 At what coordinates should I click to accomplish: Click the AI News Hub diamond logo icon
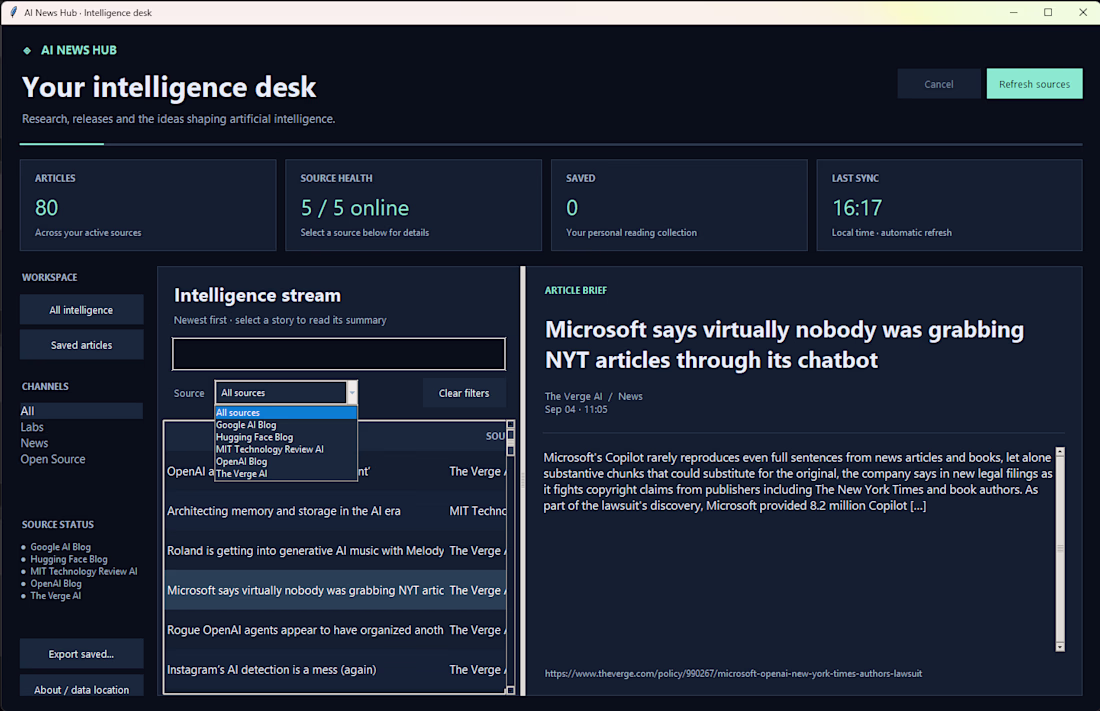(x=27, y=51)
